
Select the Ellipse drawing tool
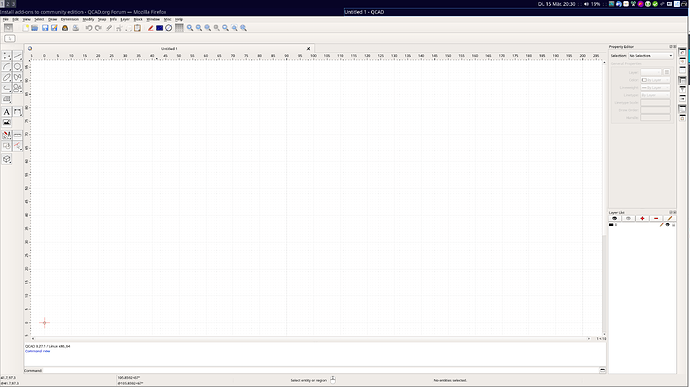pos(7,77)
